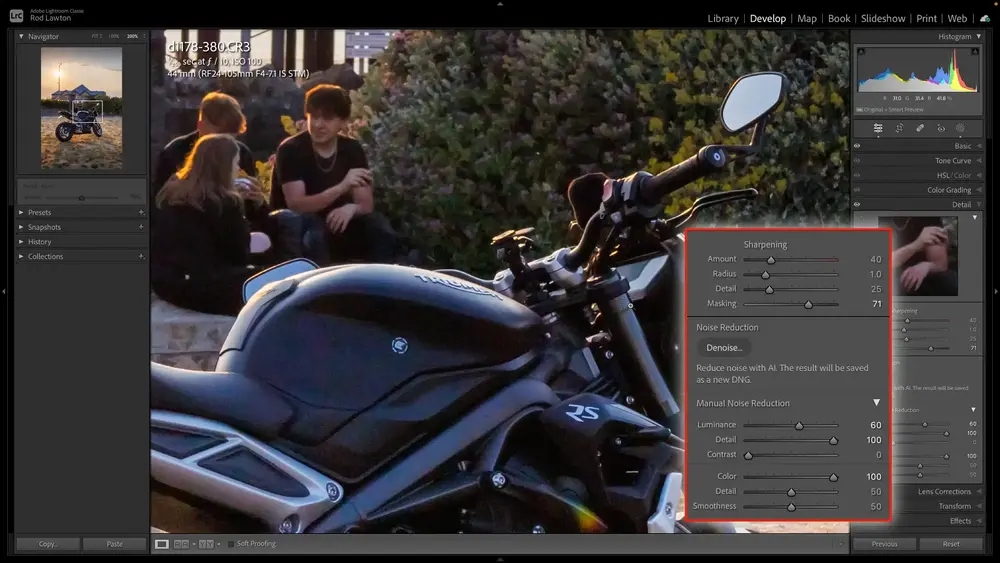Open the Slideshow module
The image size is (1000, 563).
click(883, 18)
